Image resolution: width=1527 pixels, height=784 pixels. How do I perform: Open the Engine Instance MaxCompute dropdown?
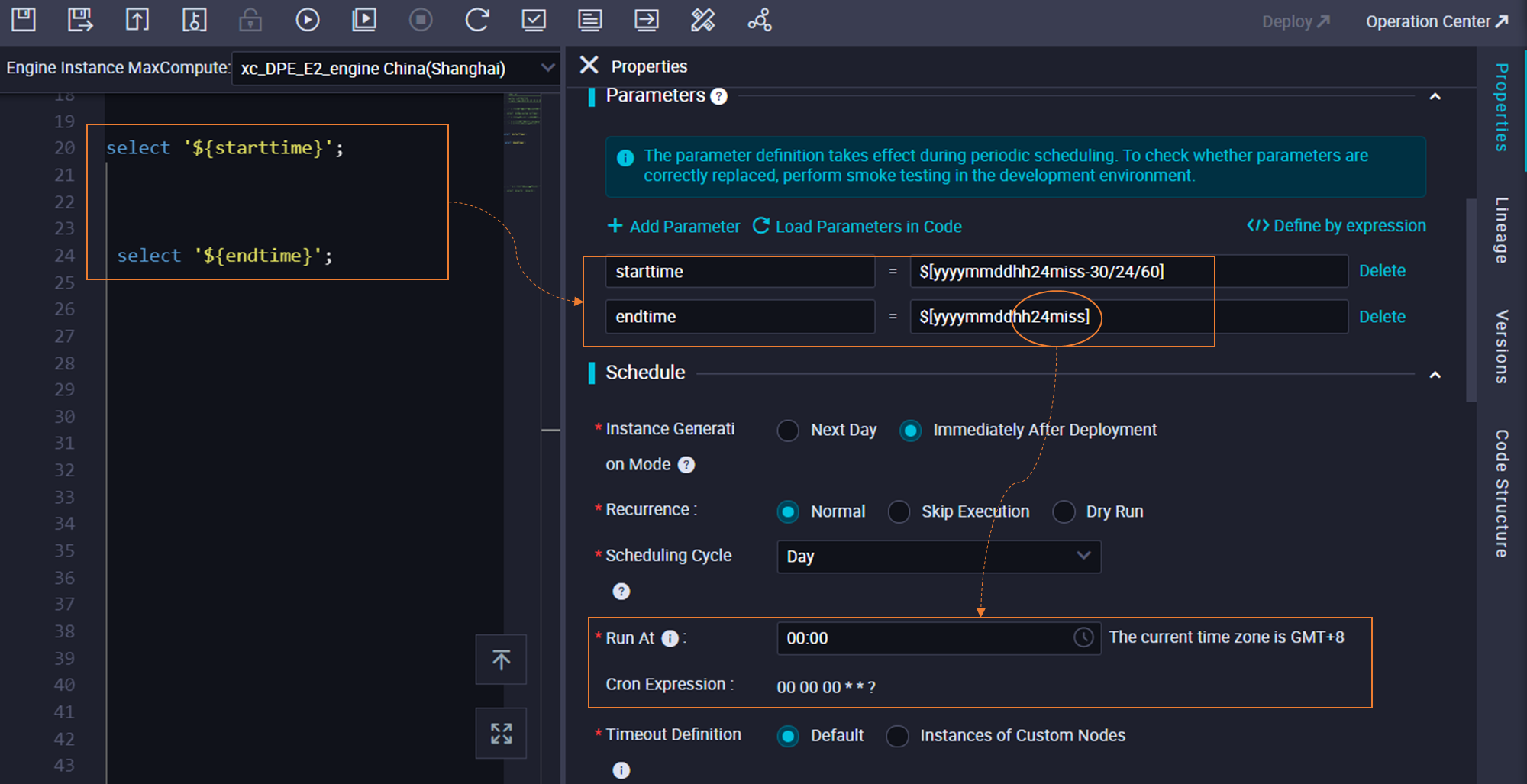pos(395,68)
